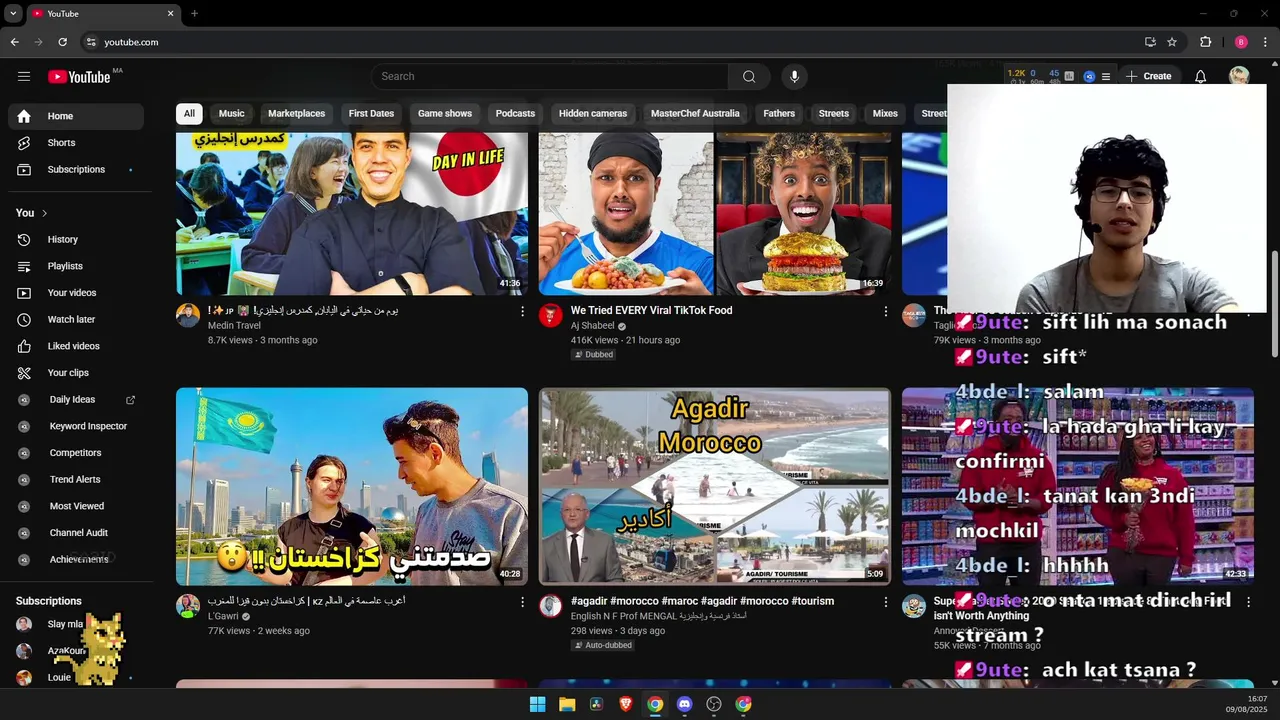Open Subscriptions in sidebar
Viewport: 1280px width, 720px height.
point(76,169)
